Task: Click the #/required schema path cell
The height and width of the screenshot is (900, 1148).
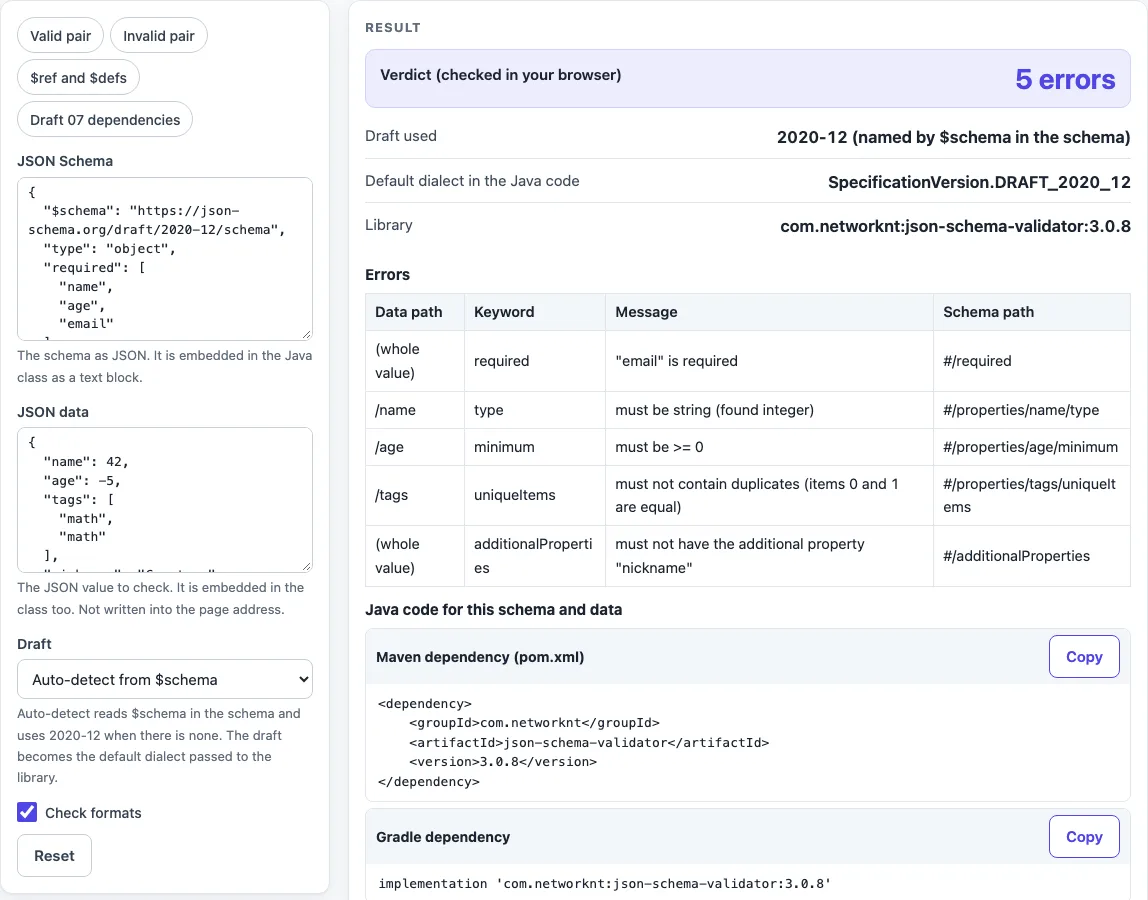Action: point(1032,361)
